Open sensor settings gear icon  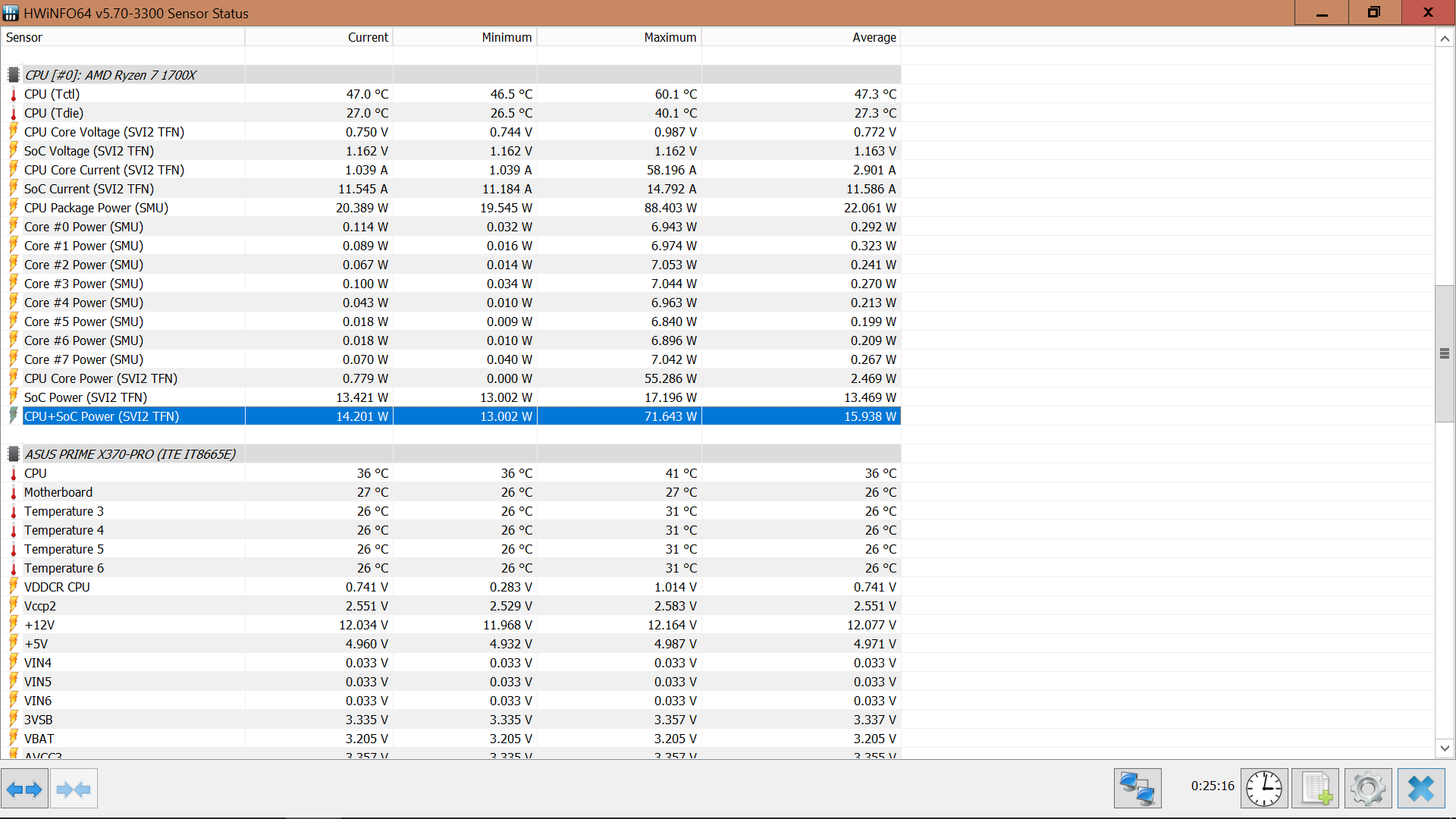pos(1368,789)
